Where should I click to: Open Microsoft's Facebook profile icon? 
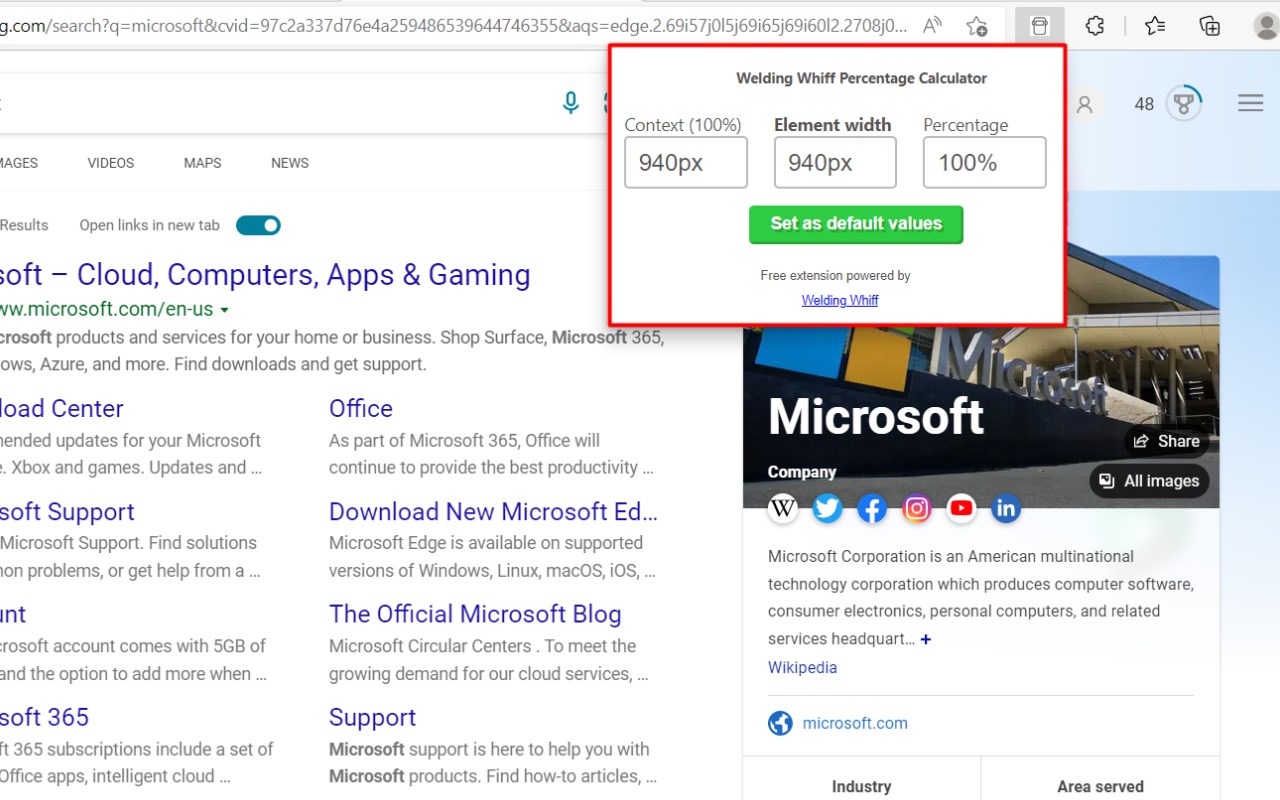pos(872,509)
